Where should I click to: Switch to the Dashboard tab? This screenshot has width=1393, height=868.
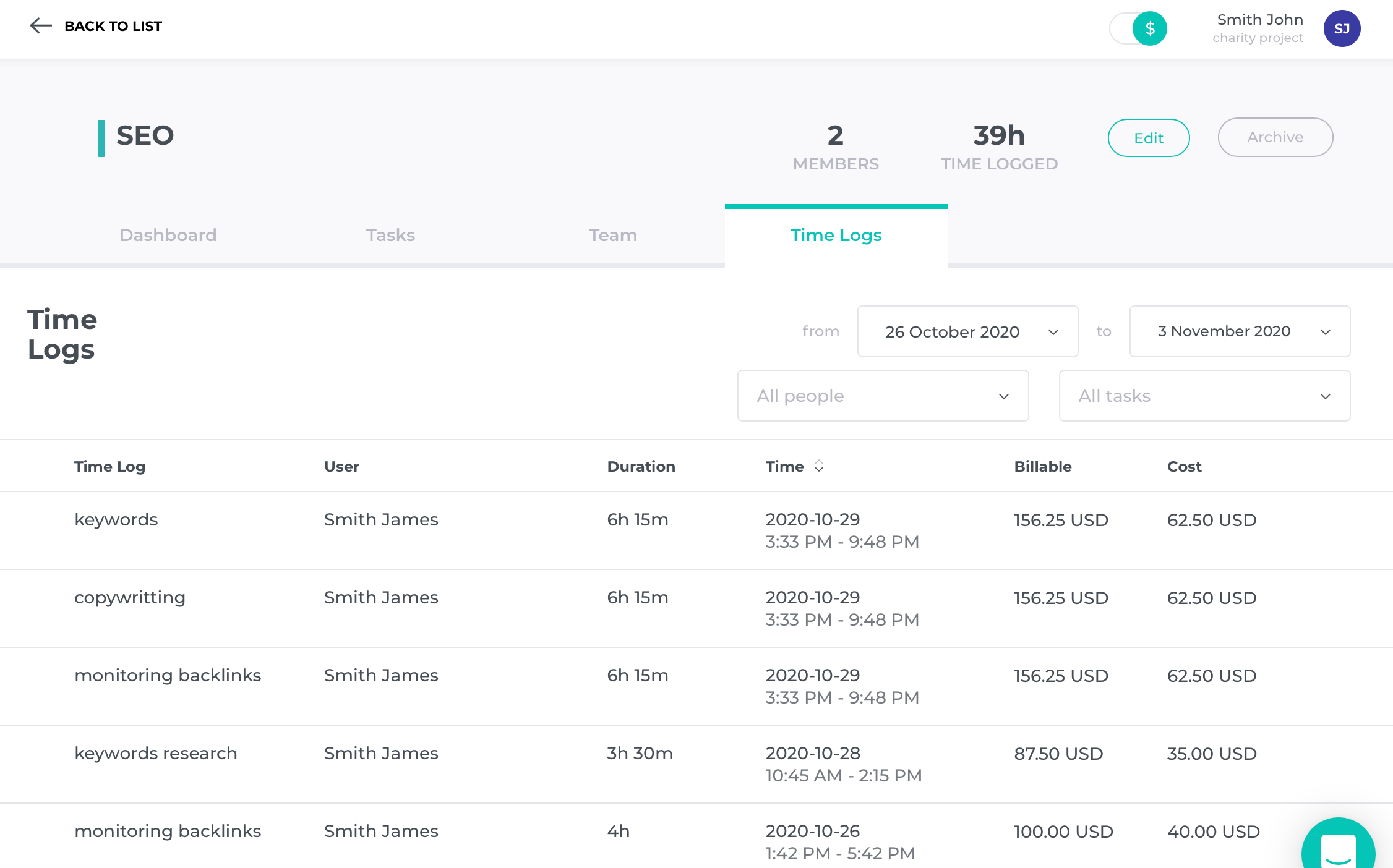168,235
